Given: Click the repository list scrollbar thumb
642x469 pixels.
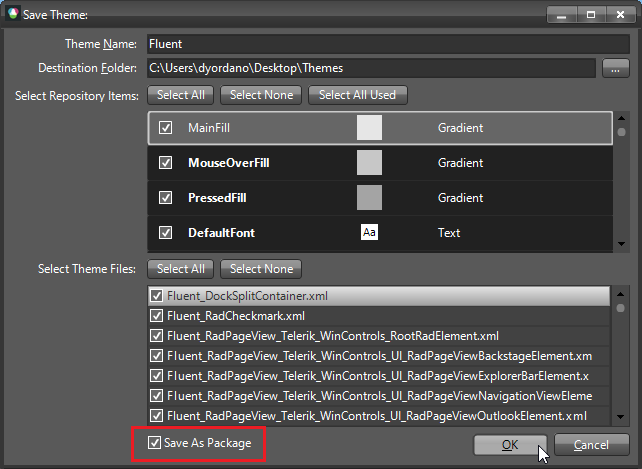Looking at the screenshot, I should pyautogui.click(x=622, y=132).
